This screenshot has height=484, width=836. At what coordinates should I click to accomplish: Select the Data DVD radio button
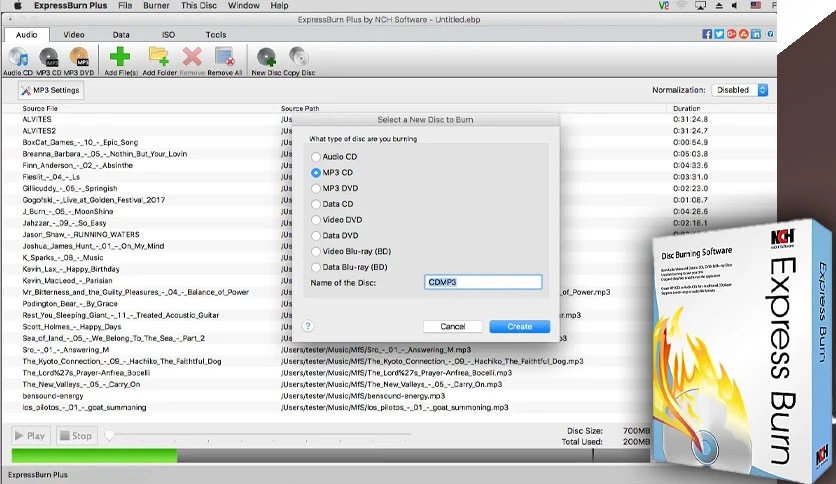tap(316, 236)
